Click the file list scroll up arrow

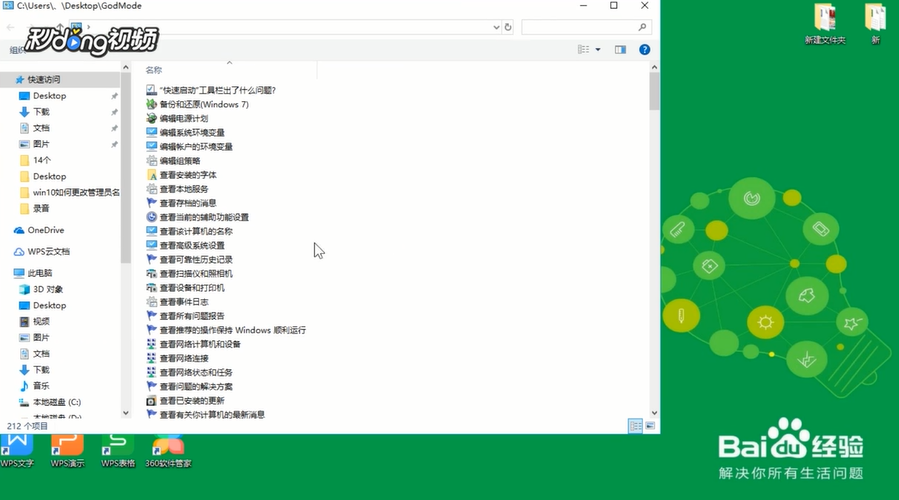pyautogui.click(x=654, y=67)
